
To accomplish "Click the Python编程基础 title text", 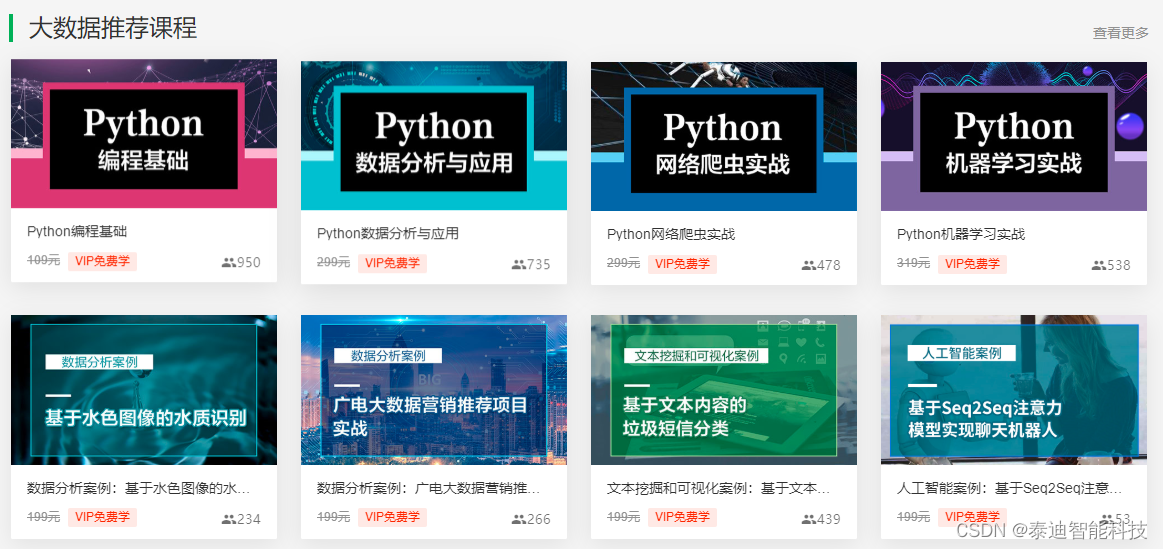I will [x=77, y=231].
